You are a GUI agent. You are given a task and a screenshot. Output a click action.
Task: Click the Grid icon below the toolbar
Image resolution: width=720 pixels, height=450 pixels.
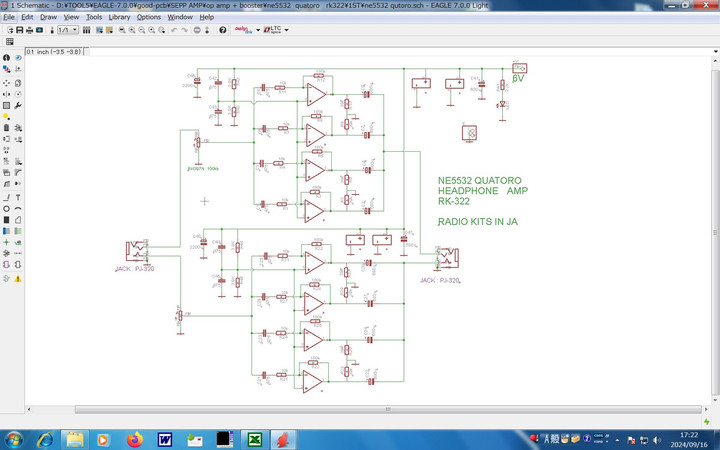[8, 45]
